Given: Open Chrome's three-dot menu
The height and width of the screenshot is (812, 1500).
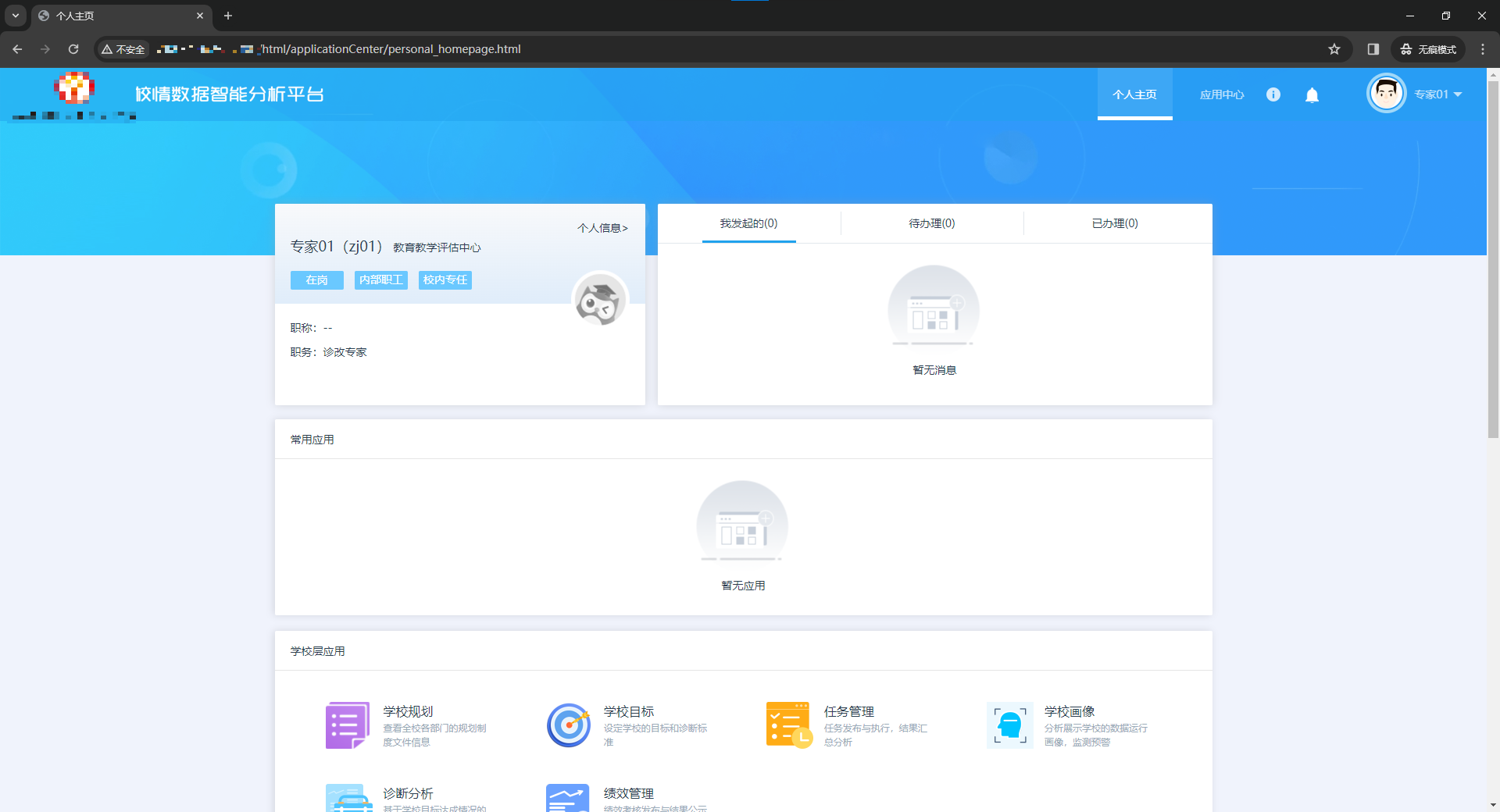Looking at the screenshot, I should coord(1482,49).
